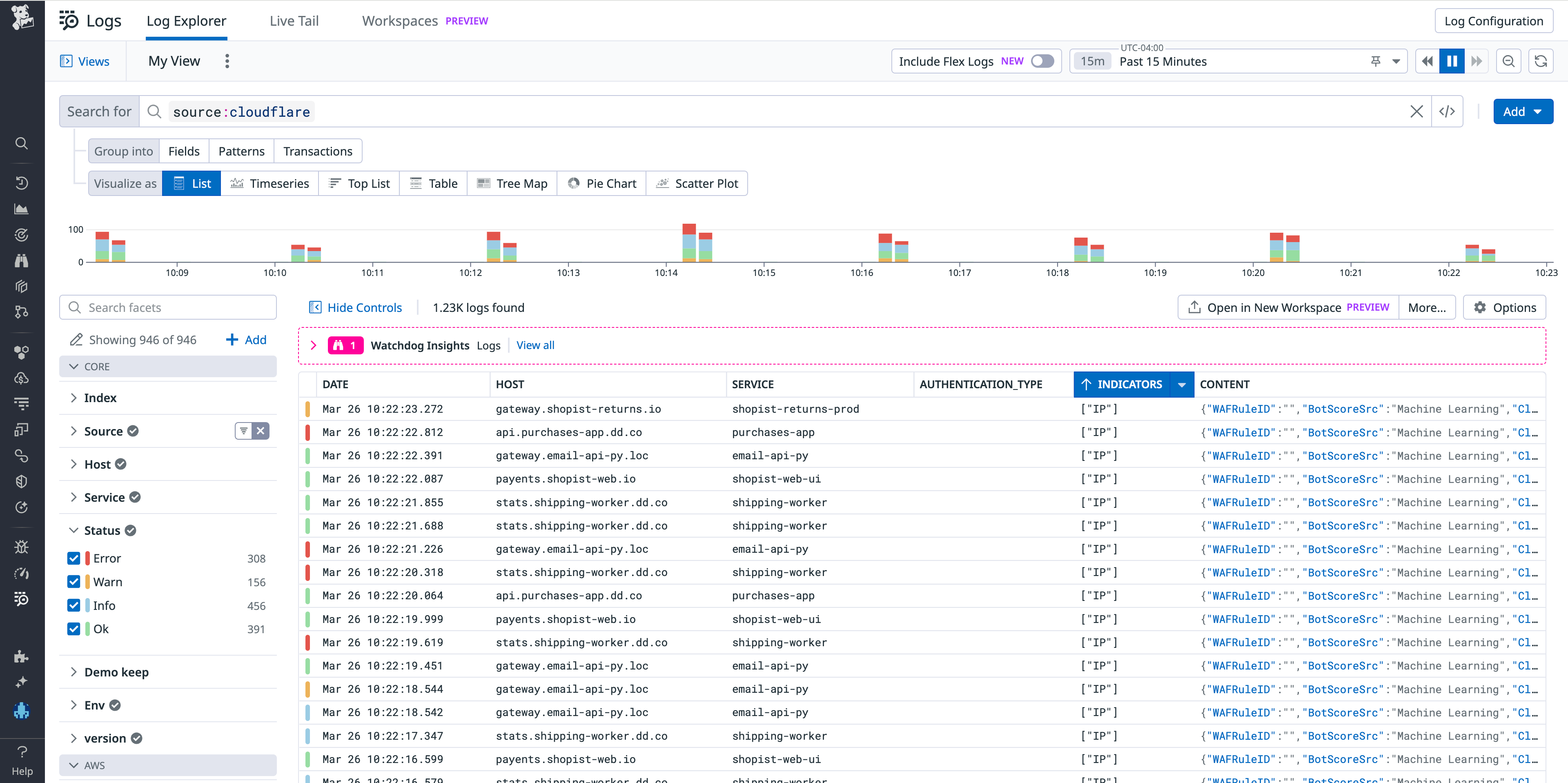1568x783 pixels.
Task: Select the 10:14 bar in the histogram
Action: (x=688, y=243)
